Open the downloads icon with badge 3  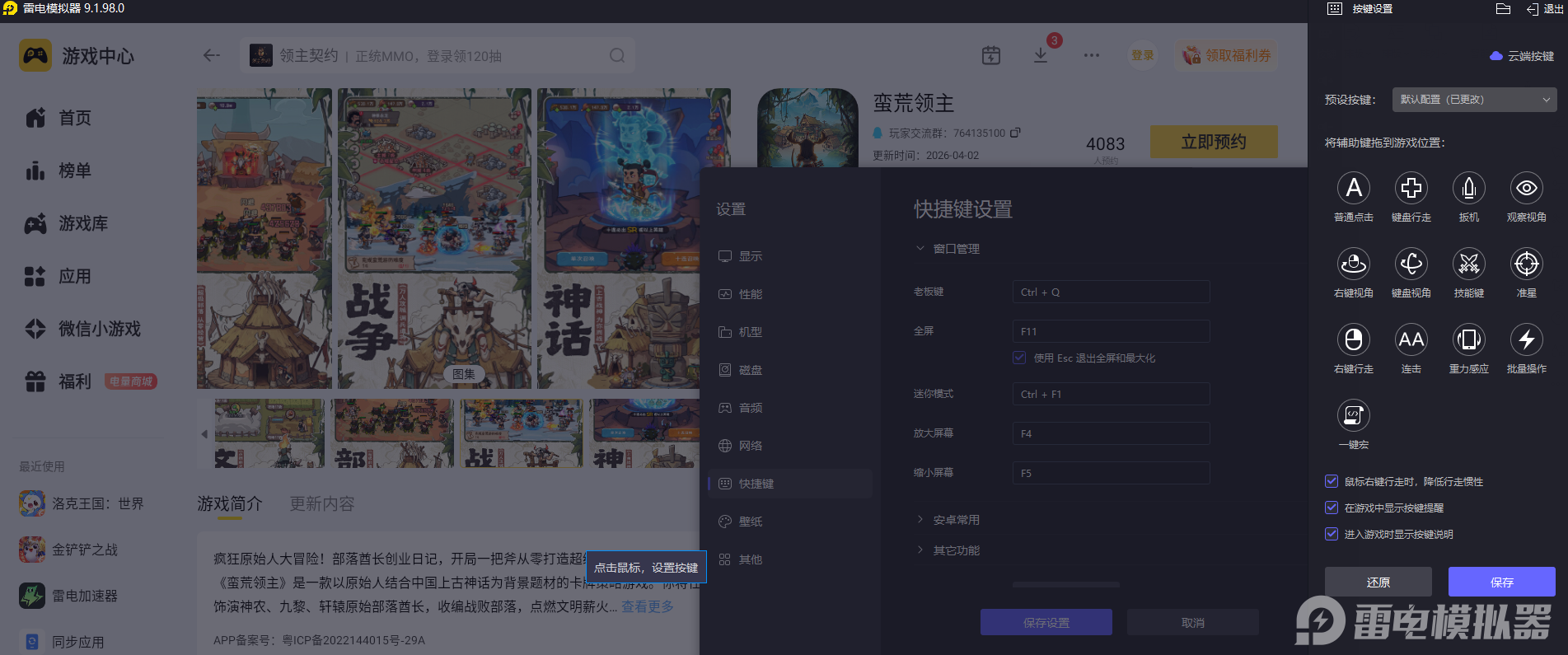tap(1041, 55)
